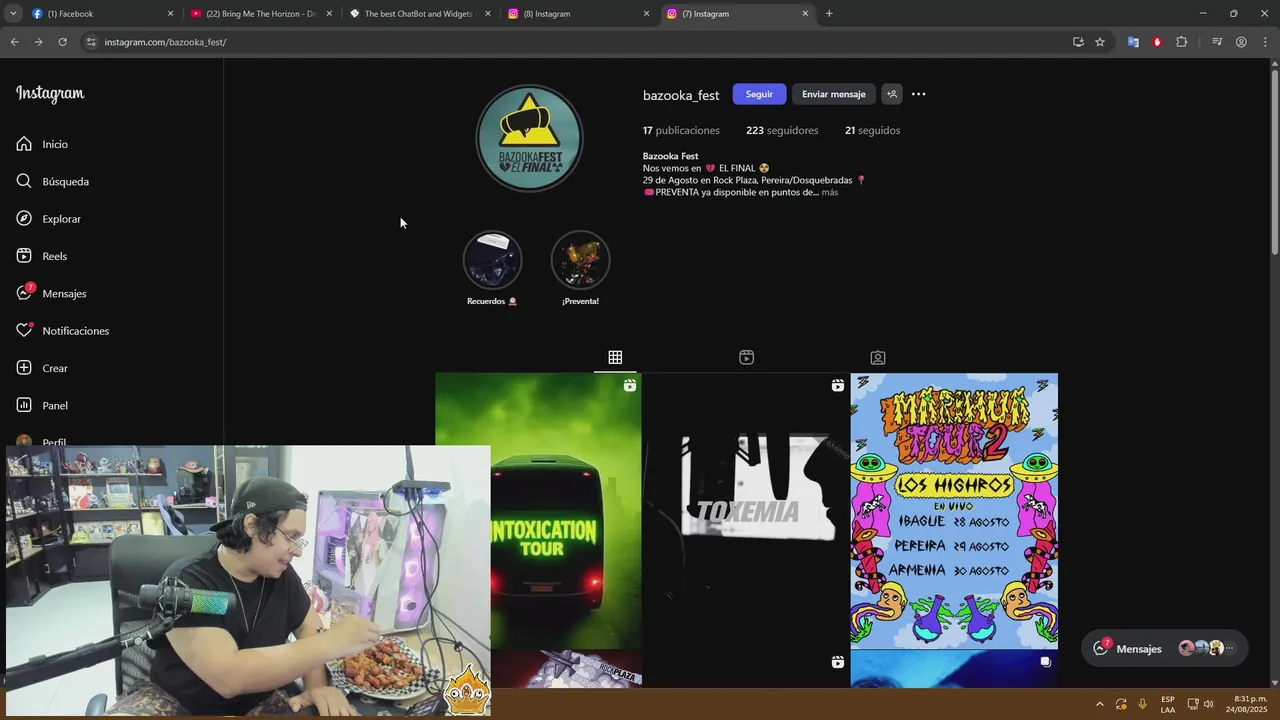The height and width of the screenshot is (720, 1280).
Task: Open Bazooka Fest profile picture
Action: [x=529, y=138]
